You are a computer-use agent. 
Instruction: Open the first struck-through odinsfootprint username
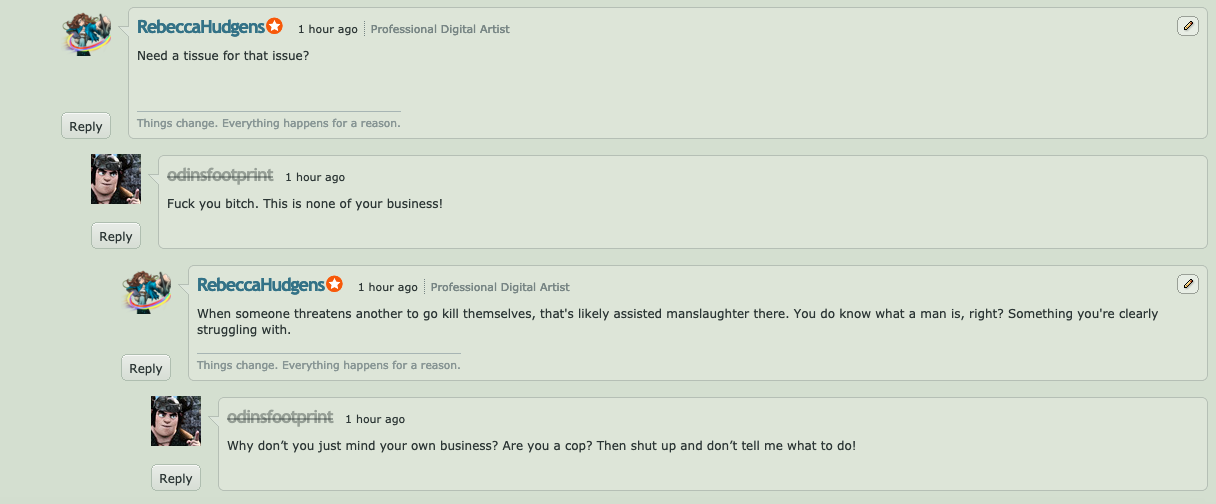coord(220,175)
